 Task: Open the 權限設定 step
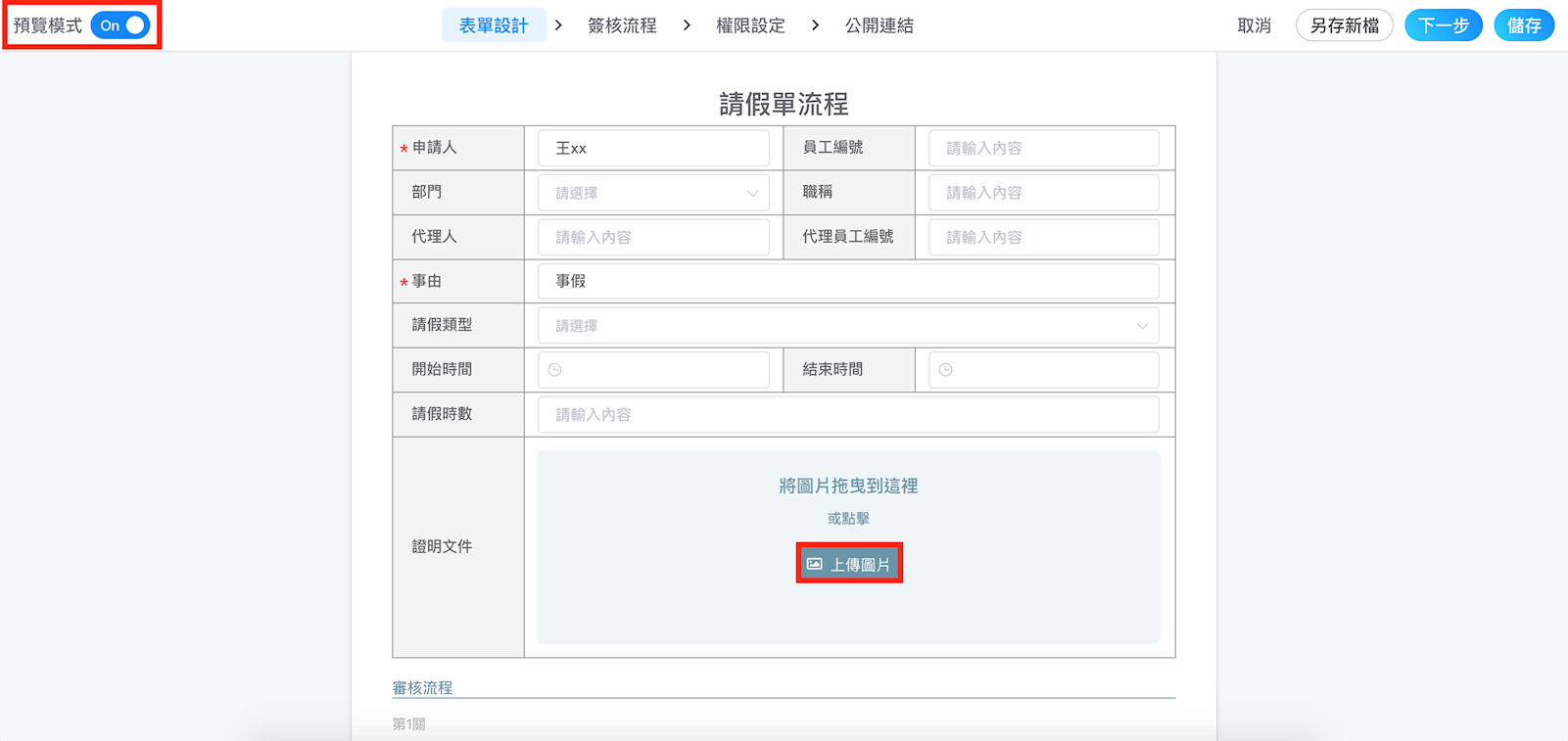pos(750,25)
